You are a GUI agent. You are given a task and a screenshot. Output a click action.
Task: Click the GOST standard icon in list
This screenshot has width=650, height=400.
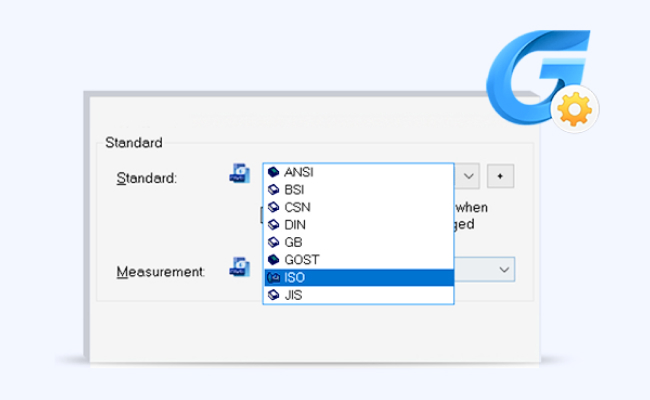273,259
